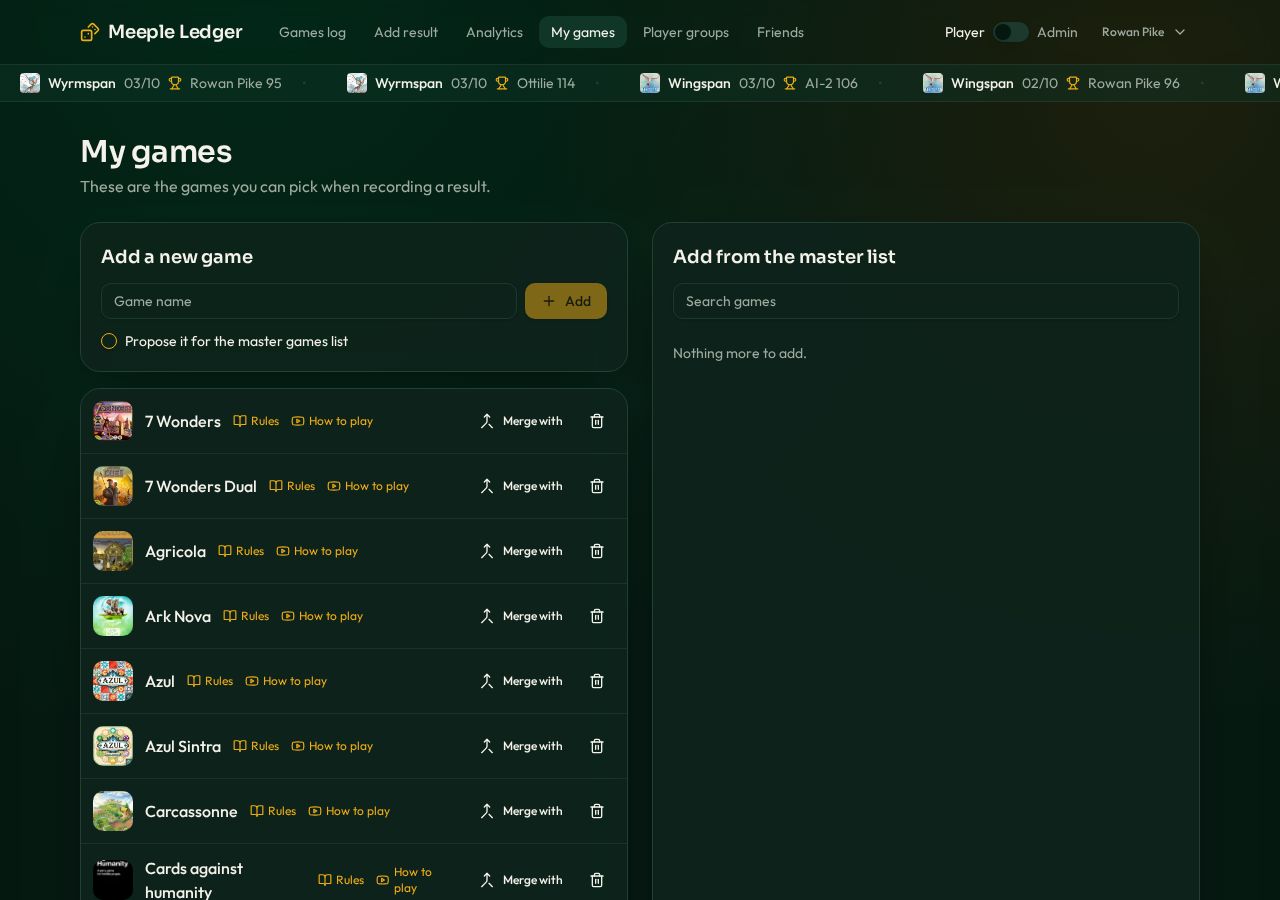
Task: Click Azul Sintra how-to-play video icon
Action: tap(298, 746)
